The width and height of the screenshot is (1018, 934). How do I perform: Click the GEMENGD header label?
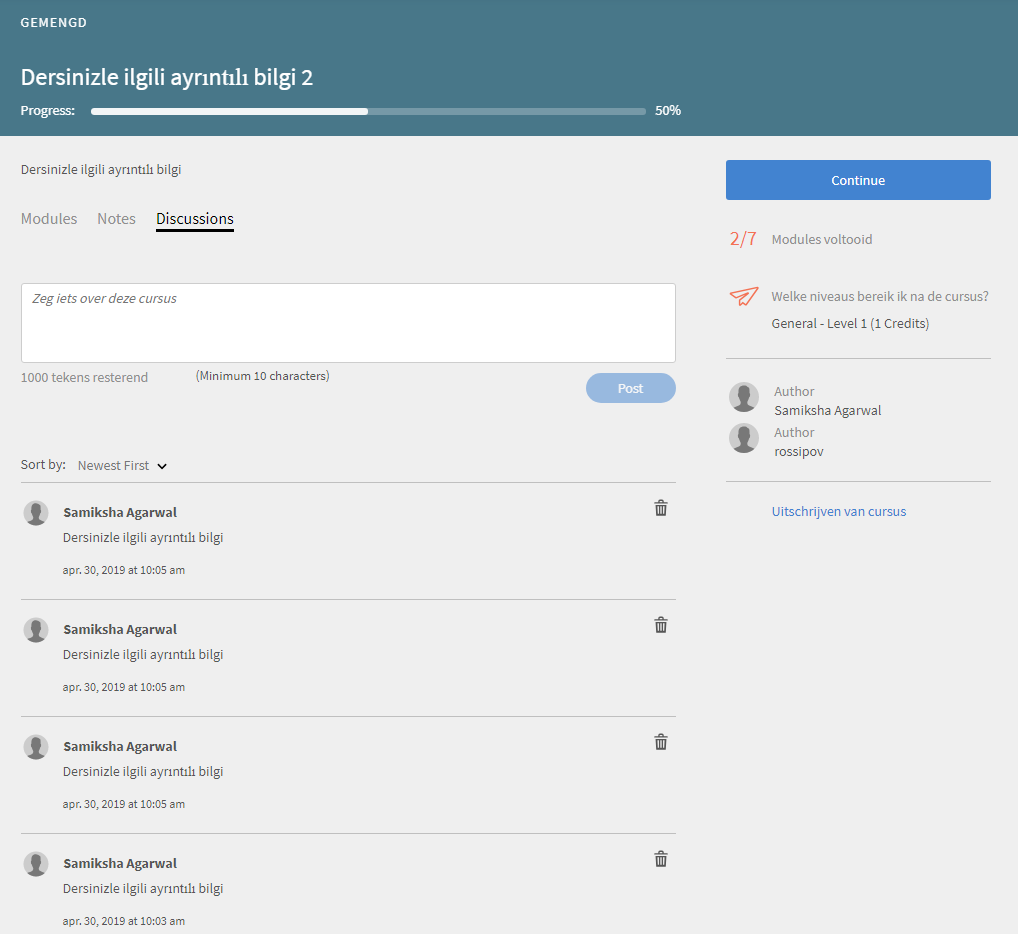click(x=54, y=23)
